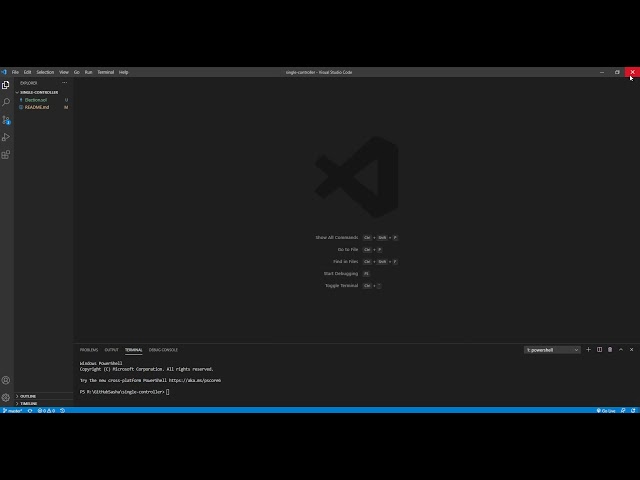Open the Selection menu
The height and width of the screenshot is (480, 640).
coord(45,72)
